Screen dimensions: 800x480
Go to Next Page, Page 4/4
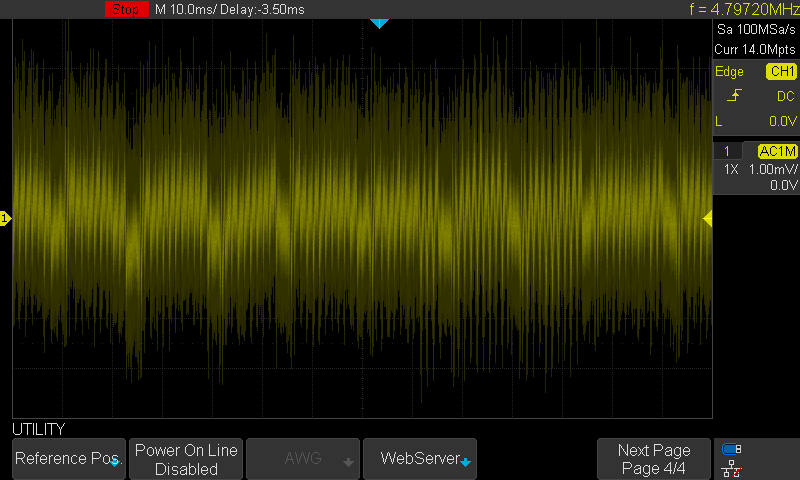click(654, 459)
